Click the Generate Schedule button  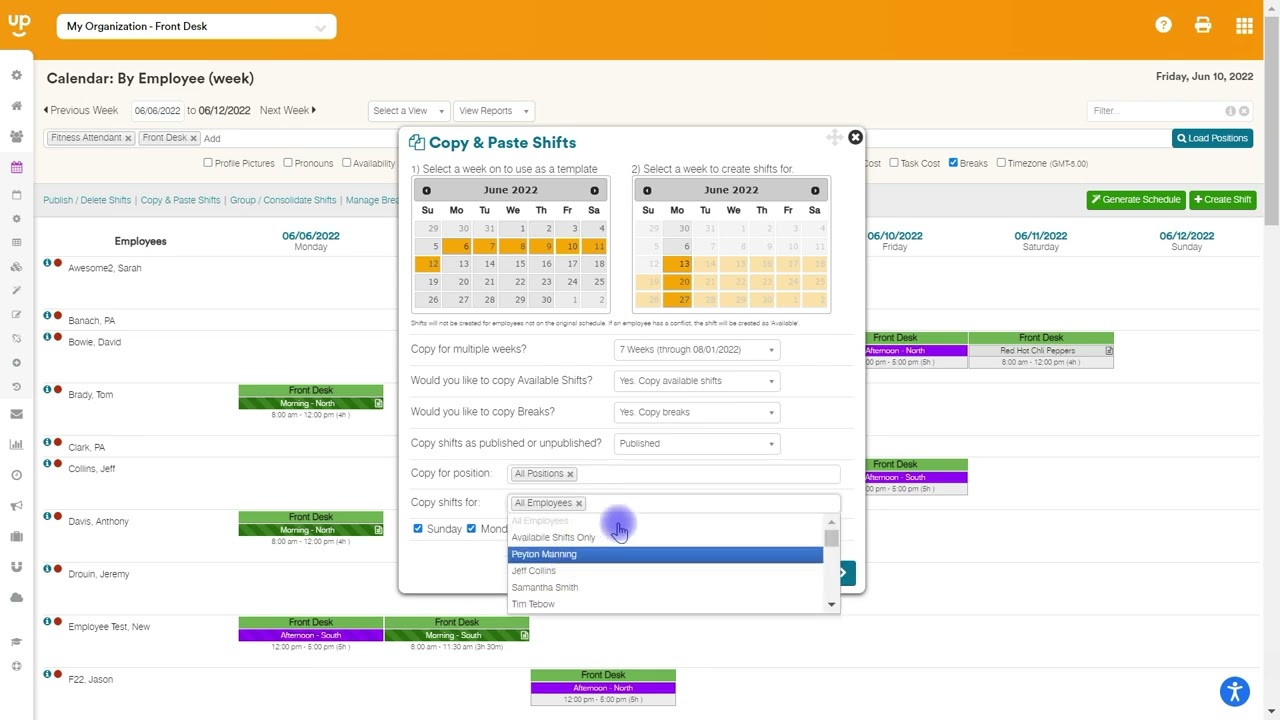[1136, 200]
